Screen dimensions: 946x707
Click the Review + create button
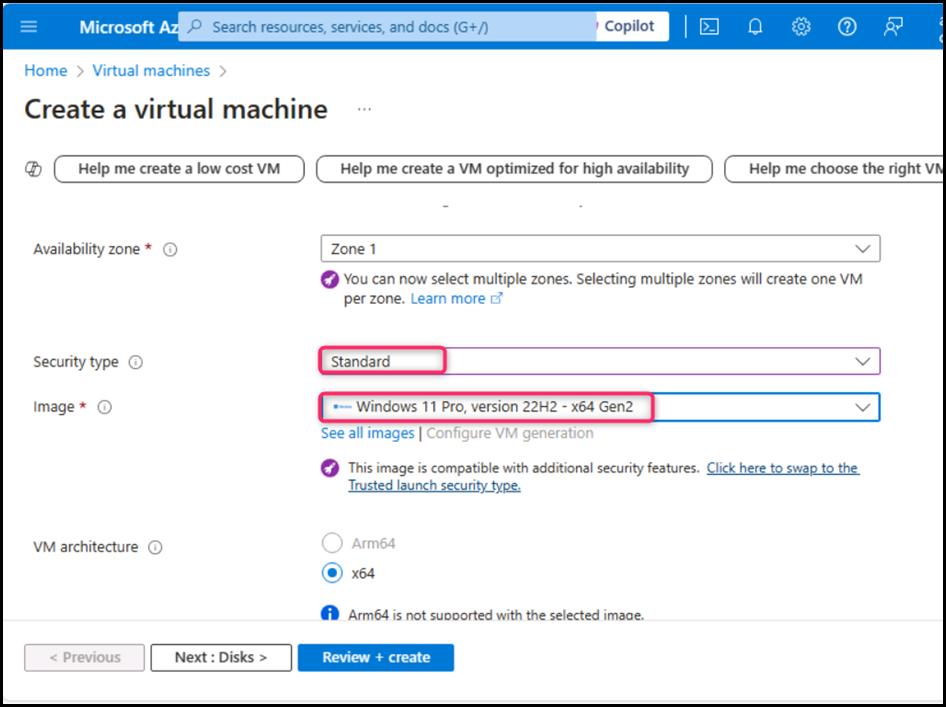(x=376, y=657)
